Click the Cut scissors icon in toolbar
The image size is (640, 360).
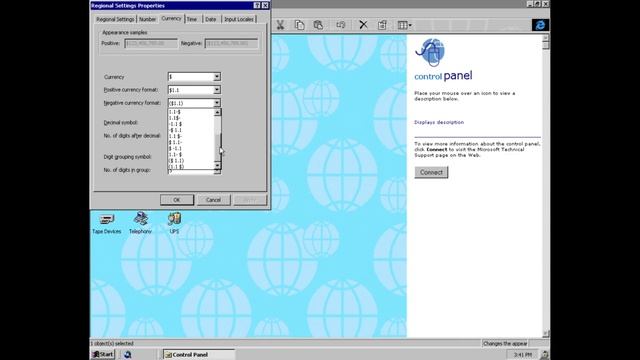(280, 25)
